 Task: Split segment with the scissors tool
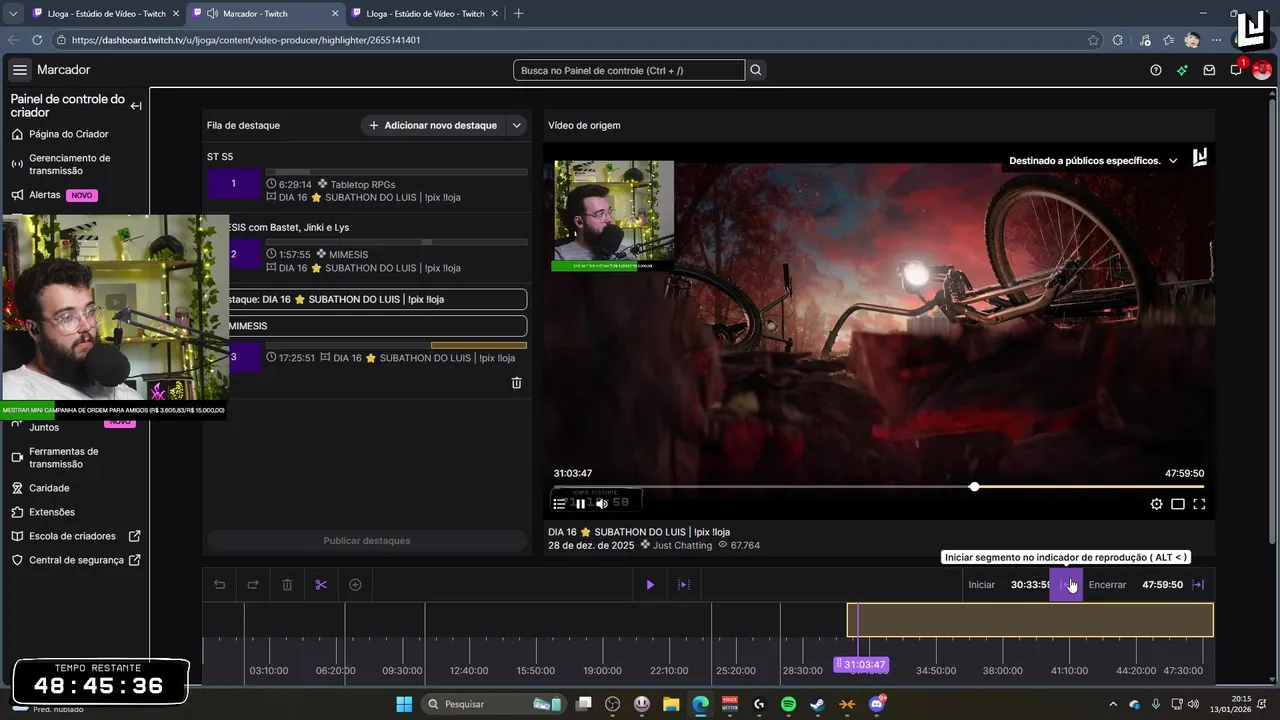click(x=321, y=585)
